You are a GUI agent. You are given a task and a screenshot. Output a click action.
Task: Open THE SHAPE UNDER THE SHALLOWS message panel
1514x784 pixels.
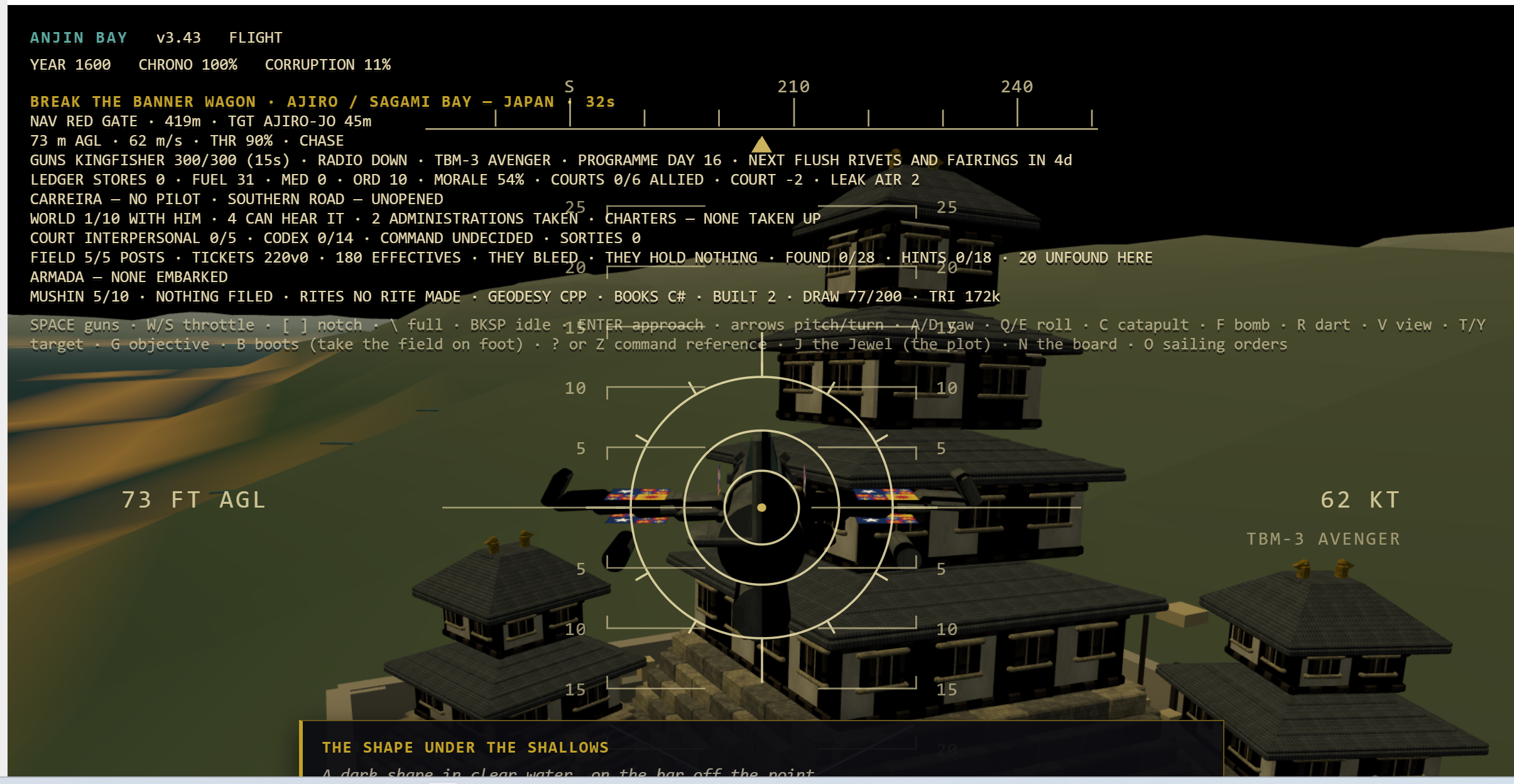761,749
